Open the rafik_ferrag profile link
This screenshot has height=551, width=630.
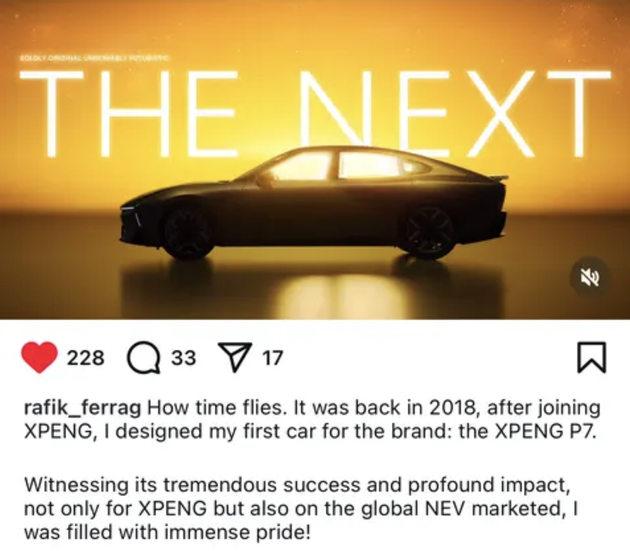[x=83, y=409]
